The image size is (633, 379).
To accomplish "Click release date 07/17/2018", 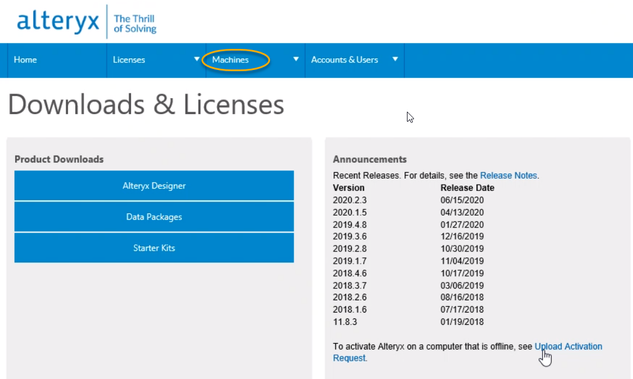I will pyautogui.click(x=462, y=310).
